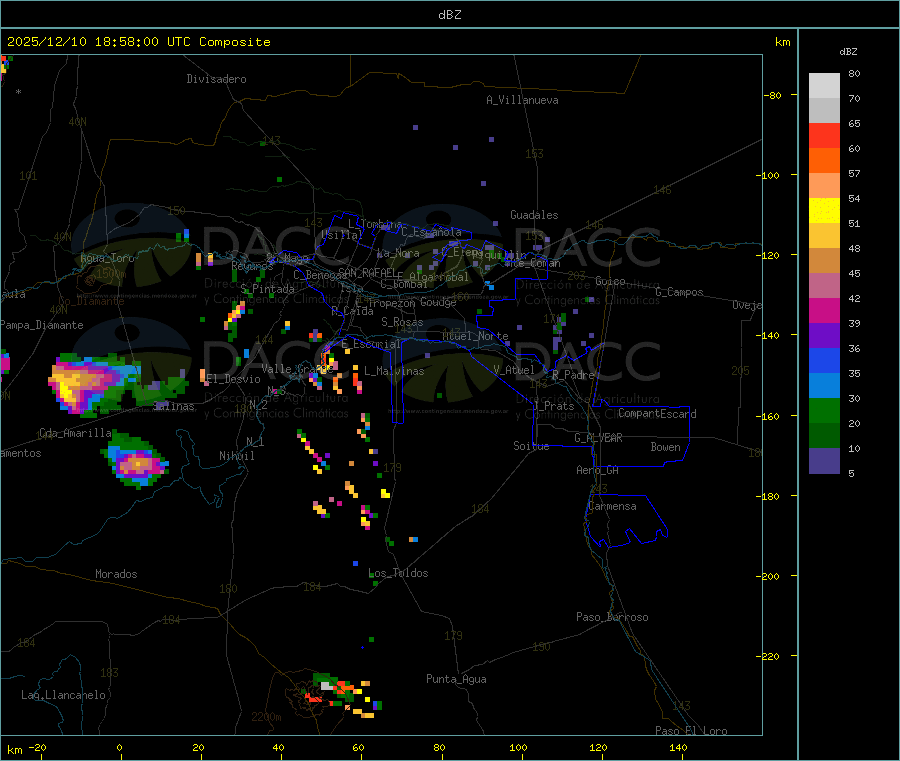This screenshot has width=900, height=761.
Task: Click the storm cell below Cda_Amarilla
Action: pos(135,461)
